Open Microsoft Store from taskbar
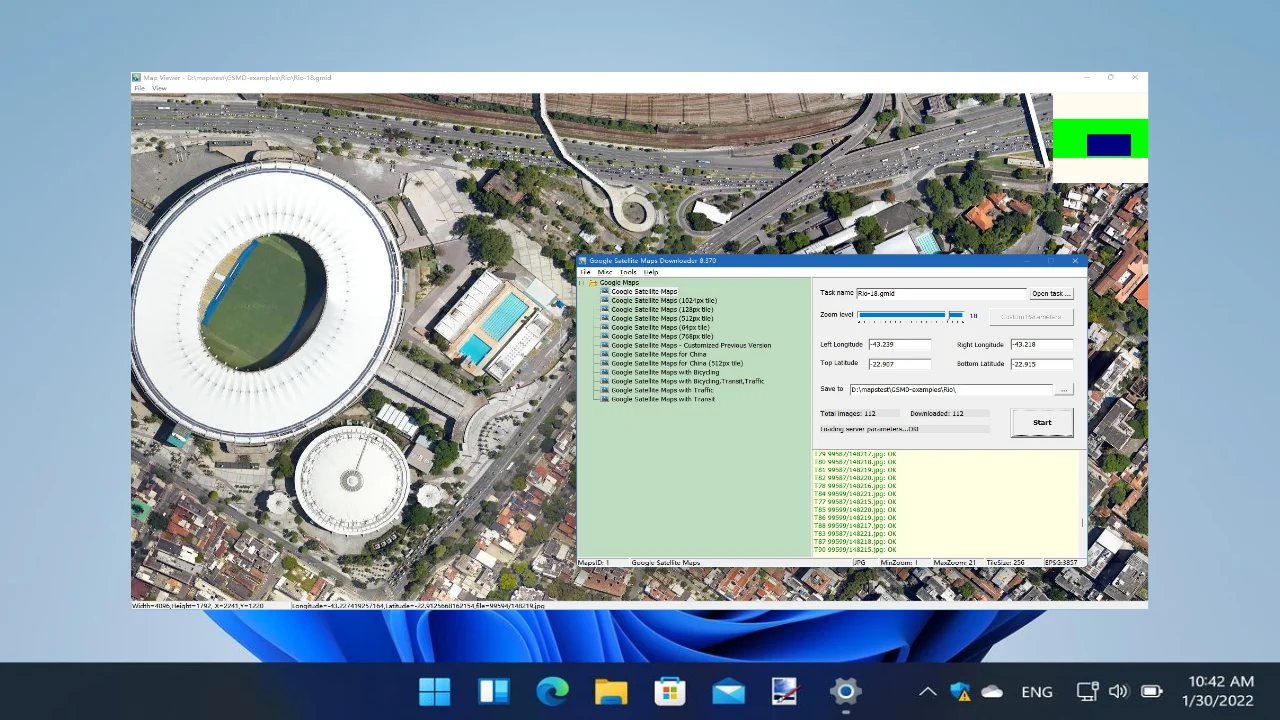The image size is (1280, 720). 669,691
